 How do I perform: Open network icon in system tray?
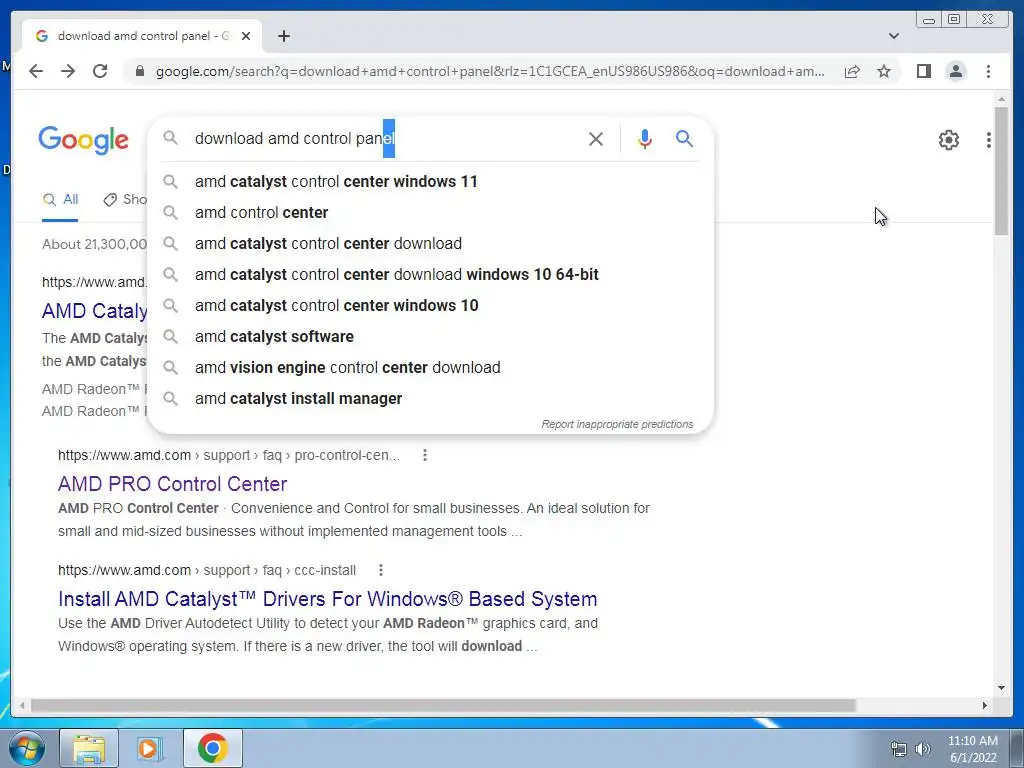tap(899, 749)
